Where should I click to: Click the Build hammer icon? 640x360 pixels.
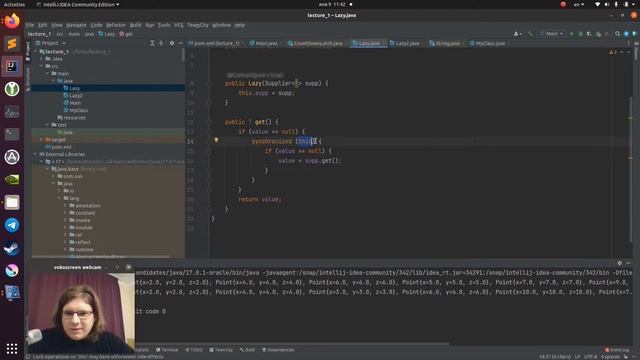(530, 34)
